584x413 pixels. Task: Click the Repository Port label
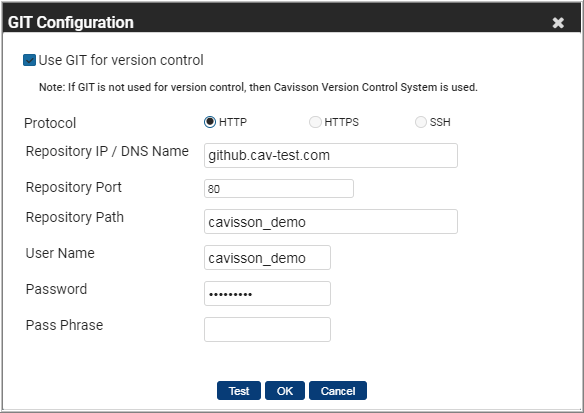point(73,187)
